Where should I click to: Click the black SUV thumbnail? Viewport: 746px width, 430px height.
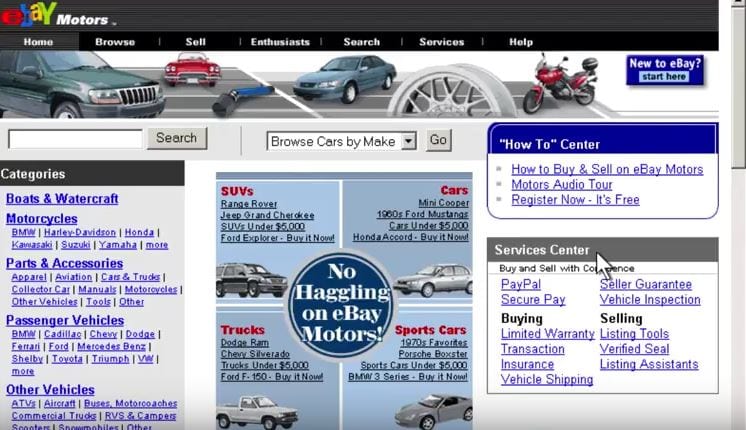[x=251, y=280]
